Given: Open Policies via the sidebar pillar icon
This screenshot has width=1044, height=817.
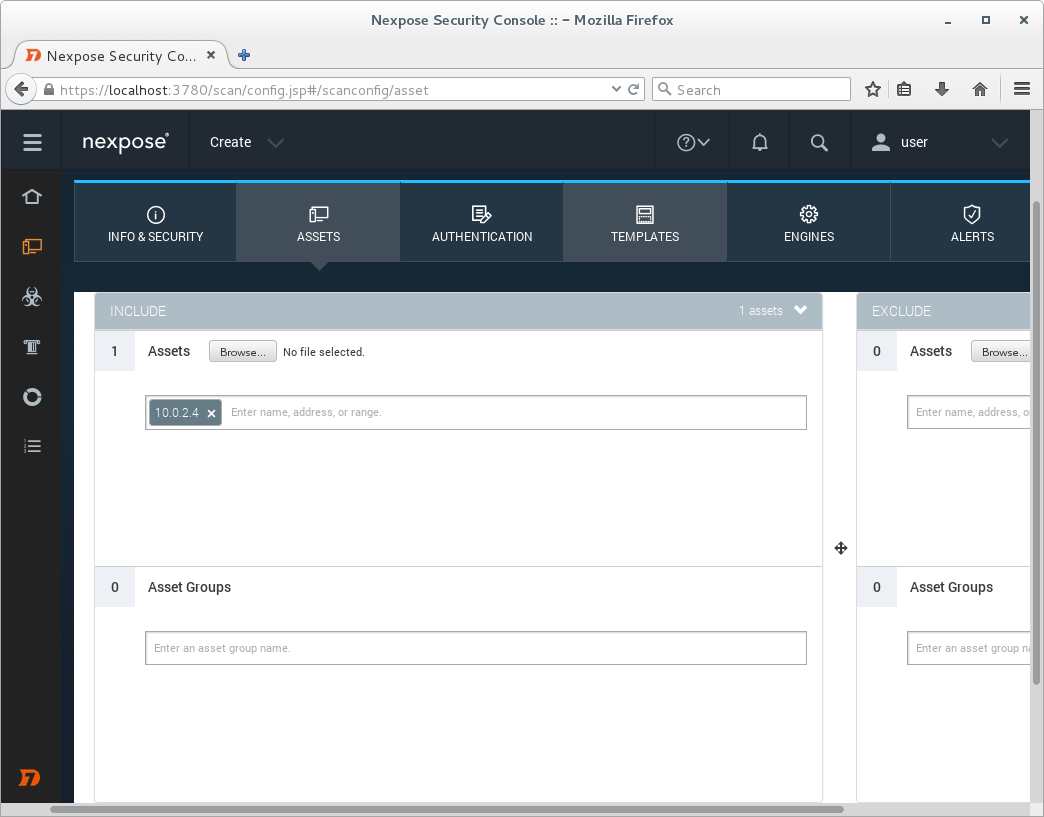Looking at the screenshot, I should [32, 346].
